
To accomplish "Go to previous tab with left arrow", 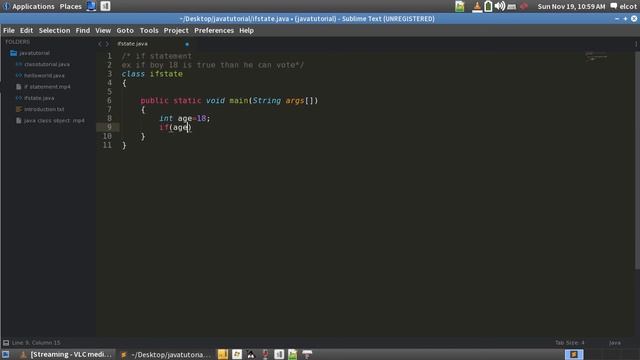I will point(100,44).
